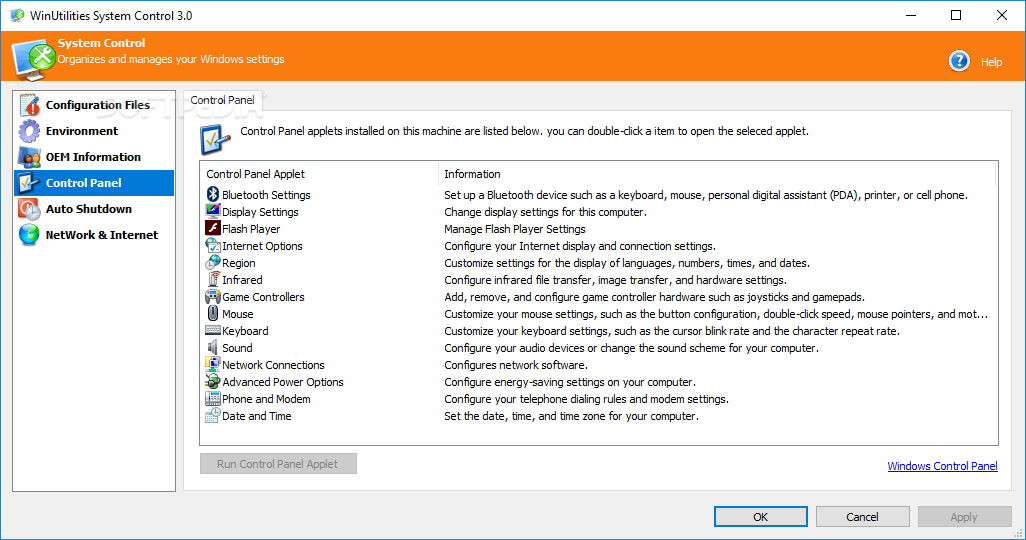This screenshot has width=1026, height=540.
Task: Click the Auto Shutdown clock icon
Action: [29, 209]
